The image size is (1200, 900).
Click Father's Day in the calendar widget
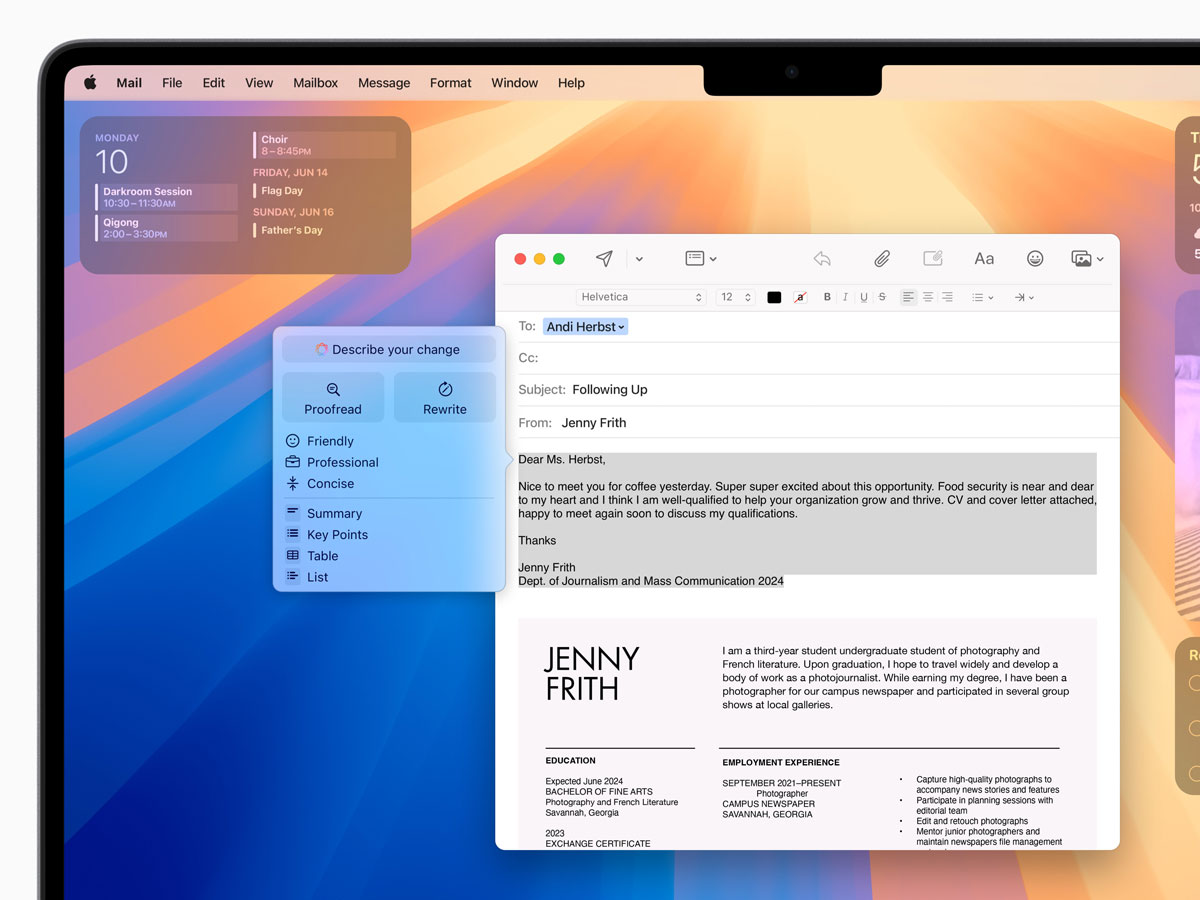[292, 230]
